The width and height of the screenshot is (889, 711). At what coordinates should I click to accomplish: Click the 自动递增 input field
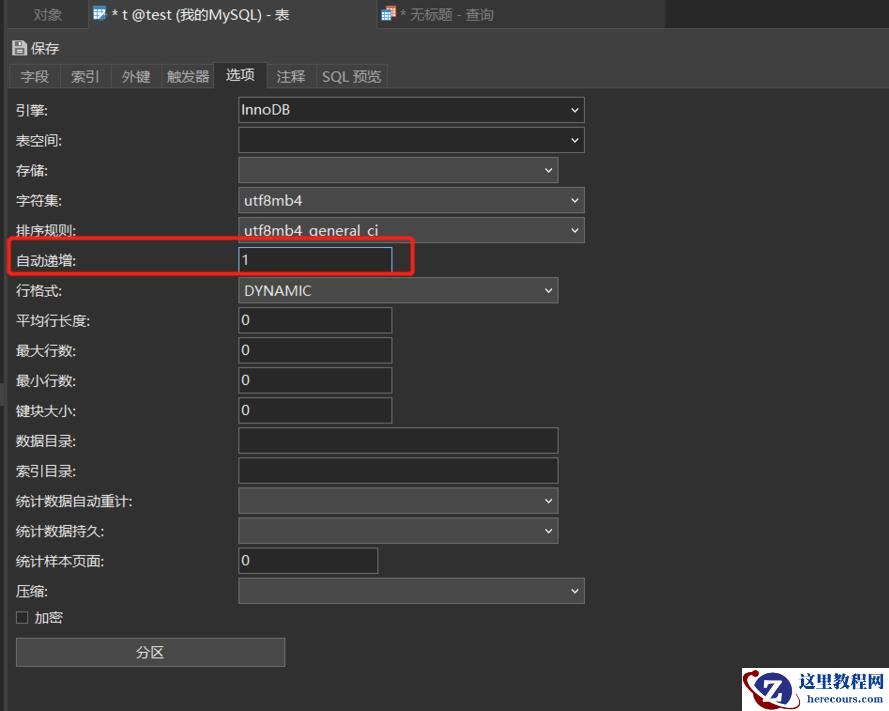click(x=315, y=260)
